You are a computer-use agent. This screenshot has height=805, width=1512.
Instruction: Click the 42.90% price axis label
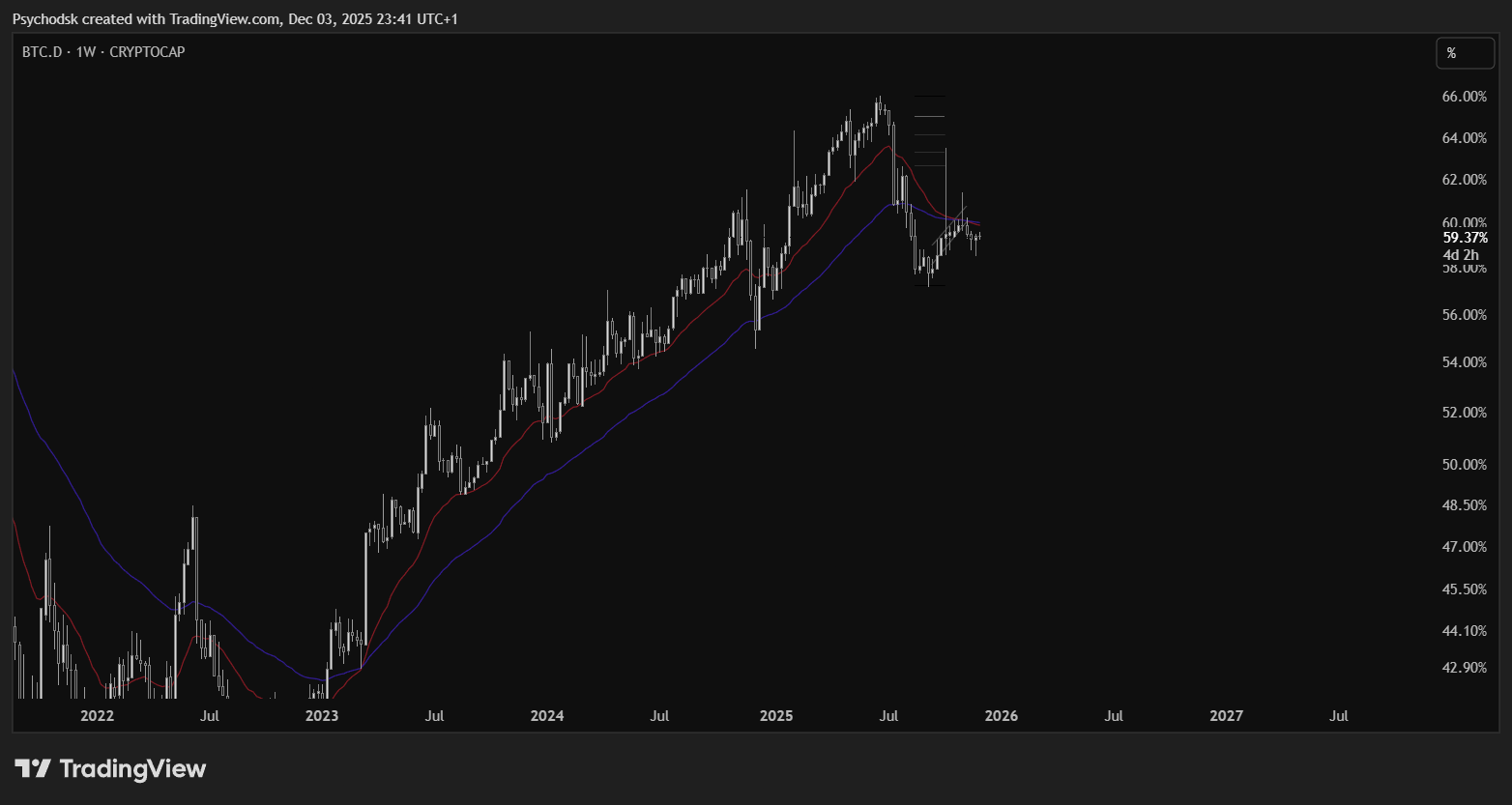click(x=1464, y=668)
